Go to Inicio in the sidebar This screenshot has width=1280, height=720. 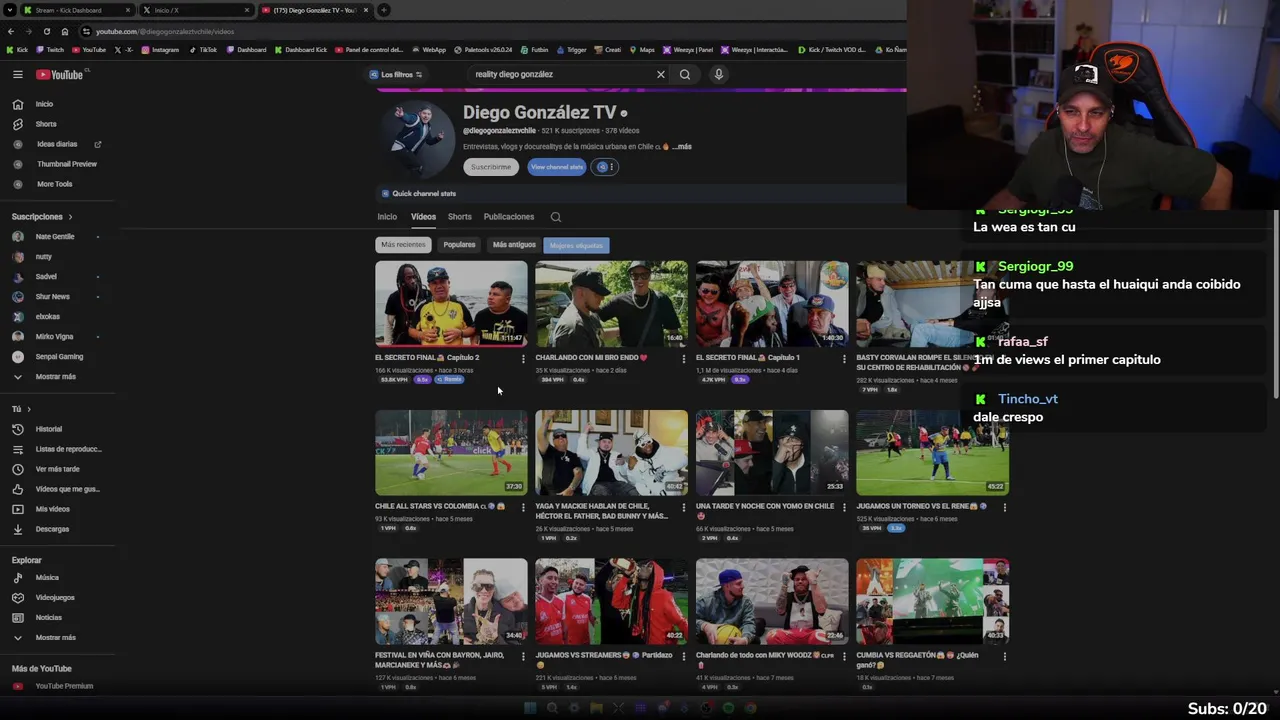click(44, 104)
